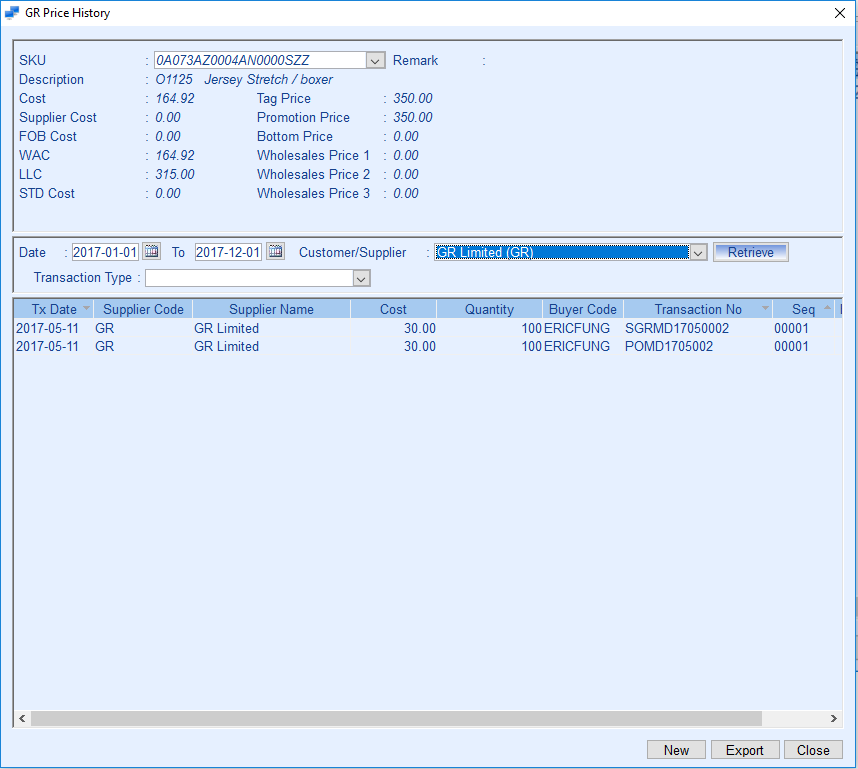Select the GR Limited (GR) supplier field

(x=562, y=252)
